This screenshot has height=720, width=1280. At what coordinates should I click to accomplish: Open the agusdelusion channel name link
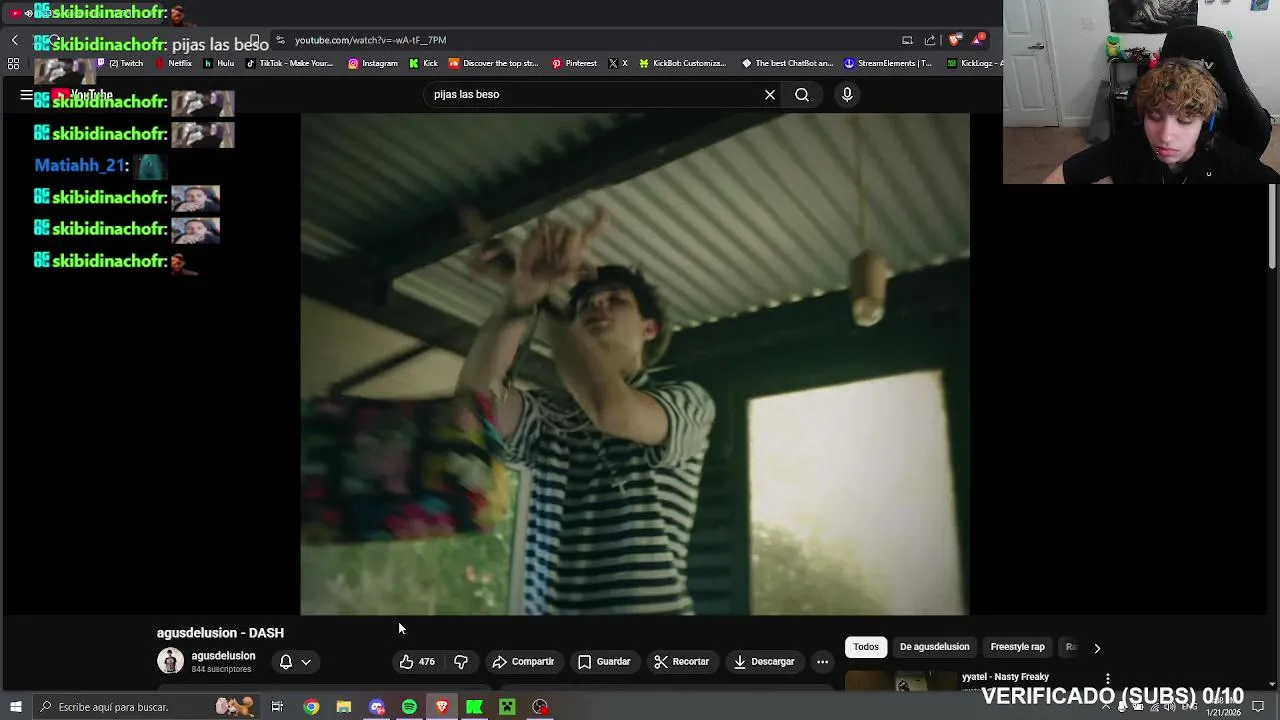[223, 656]
